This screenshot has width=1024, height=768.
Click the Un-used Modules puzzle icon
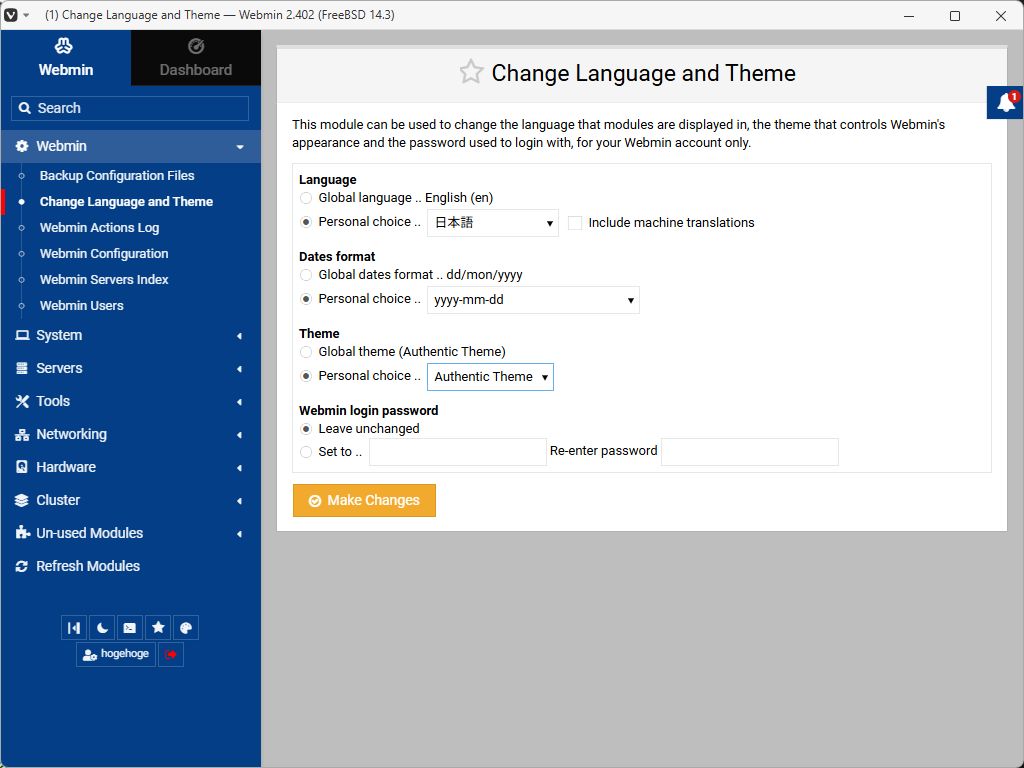pyautogui.click(x=23, y=532)
